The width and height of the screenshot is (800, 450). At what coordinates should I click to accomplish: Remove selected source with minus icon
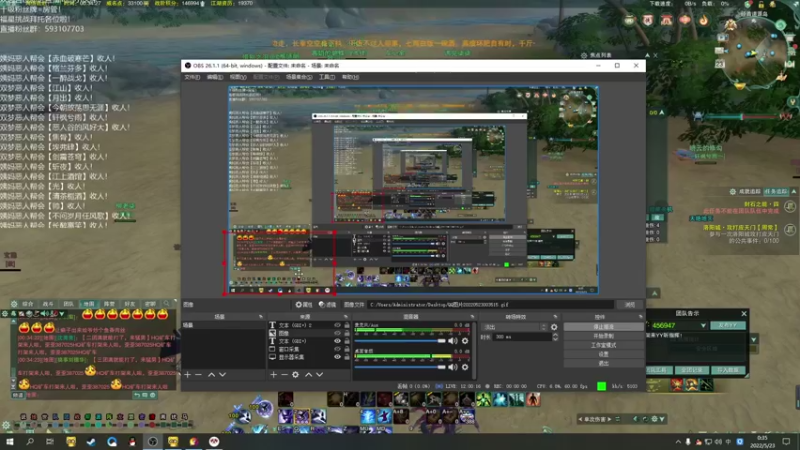[284, 374]
